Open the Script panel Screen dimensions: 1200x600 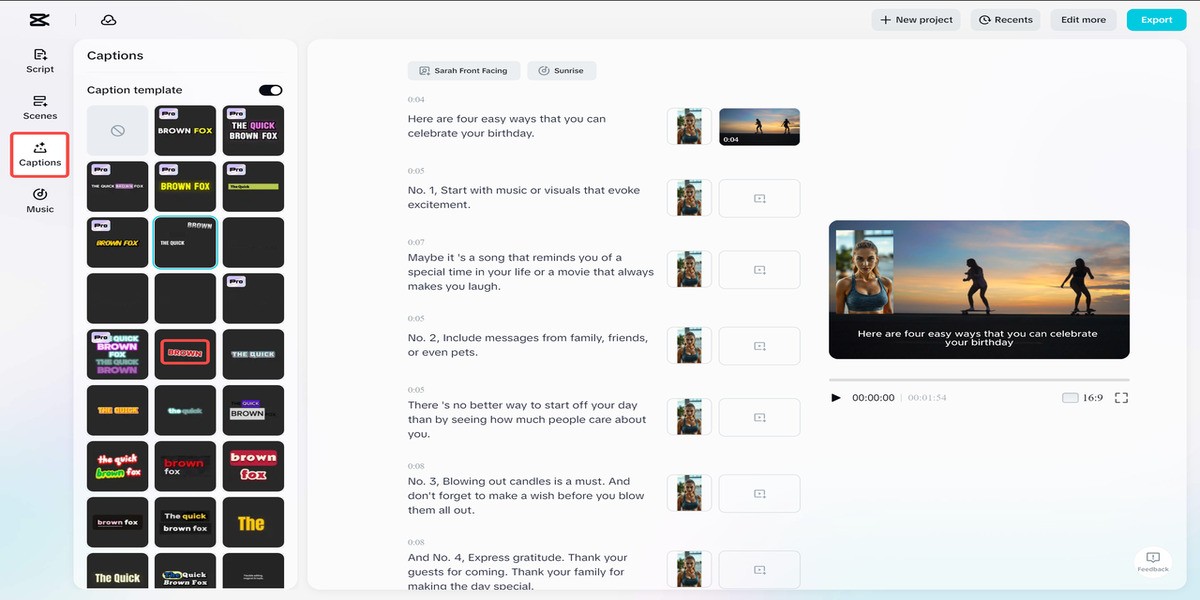pyautogui.click(x=40, y=61)
